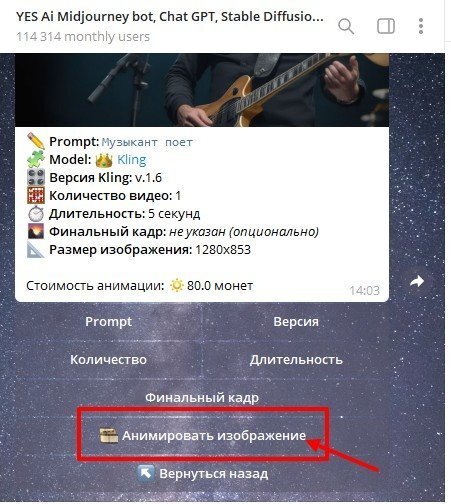Click the puzzle piece icon next to Model

pos(36,159)
